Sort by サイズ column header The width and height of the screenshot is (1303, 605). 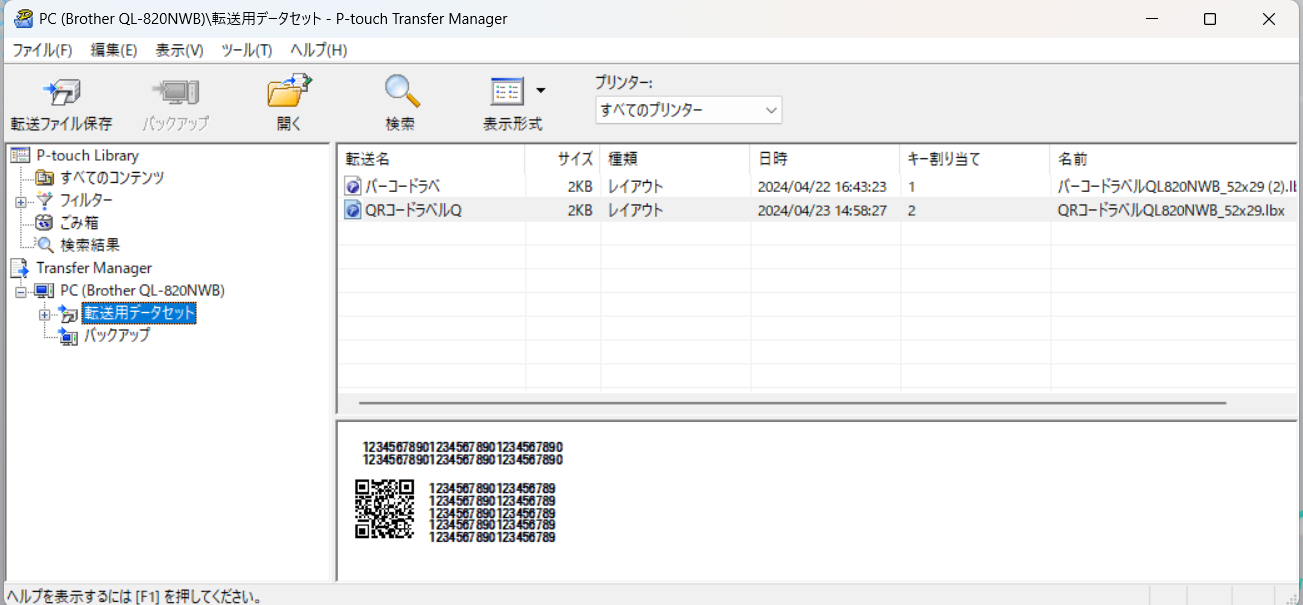pos(563,159)
